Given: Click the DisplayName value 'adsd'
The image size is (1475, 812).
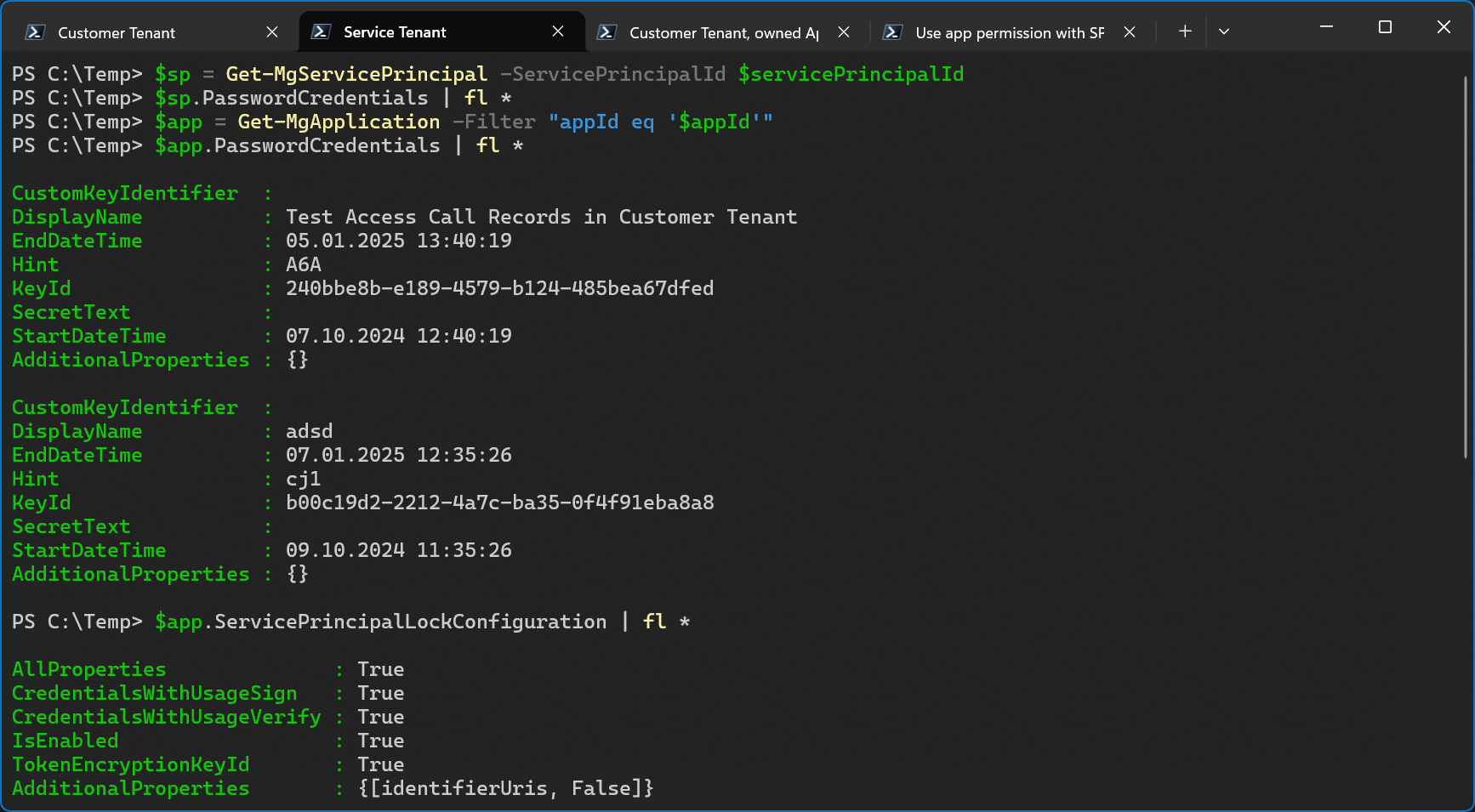Looking at the screenshot, I should pyautogui.click(x=309, y=431).
